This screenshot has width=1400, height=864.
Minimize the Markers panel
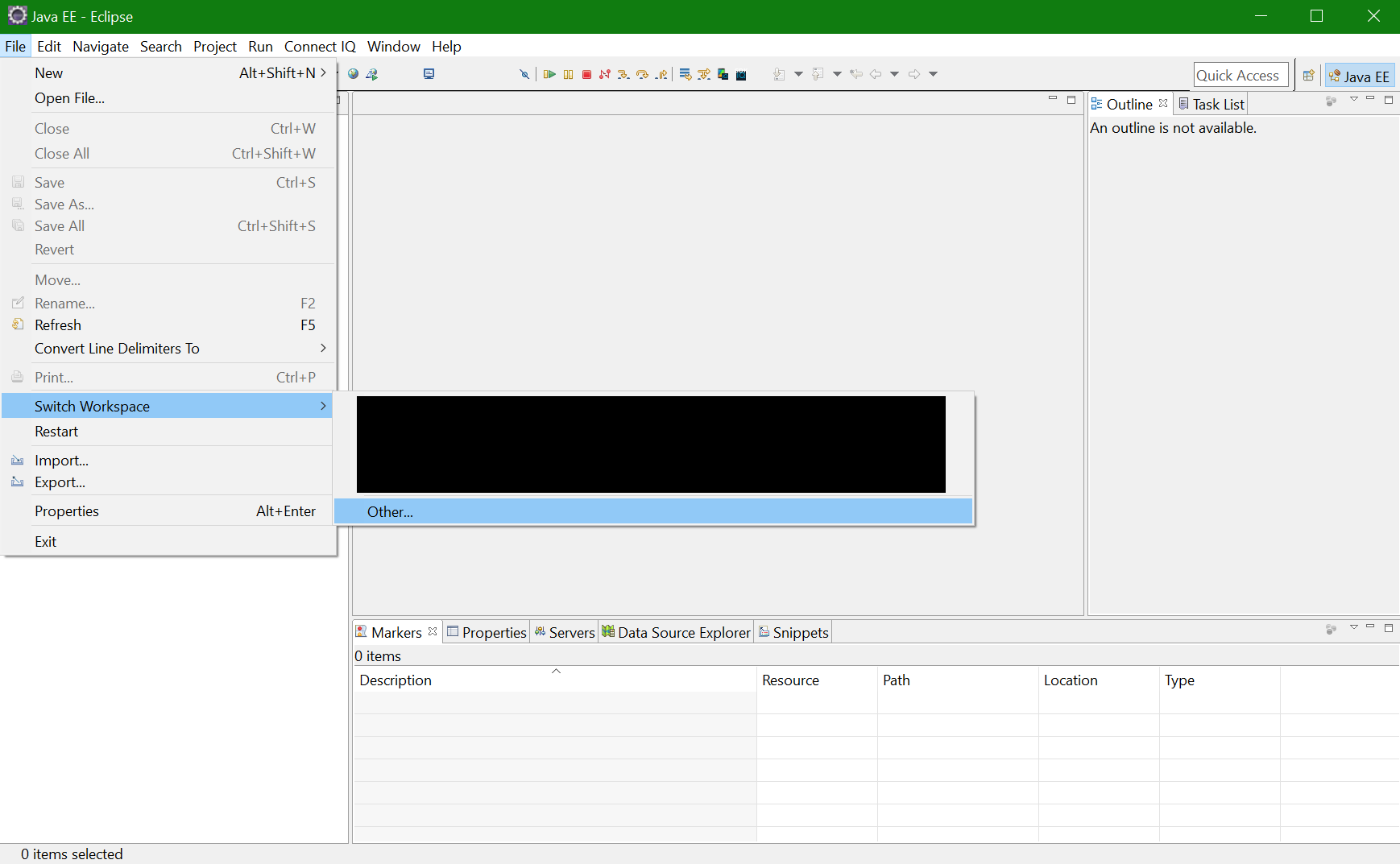point(1370,626)
